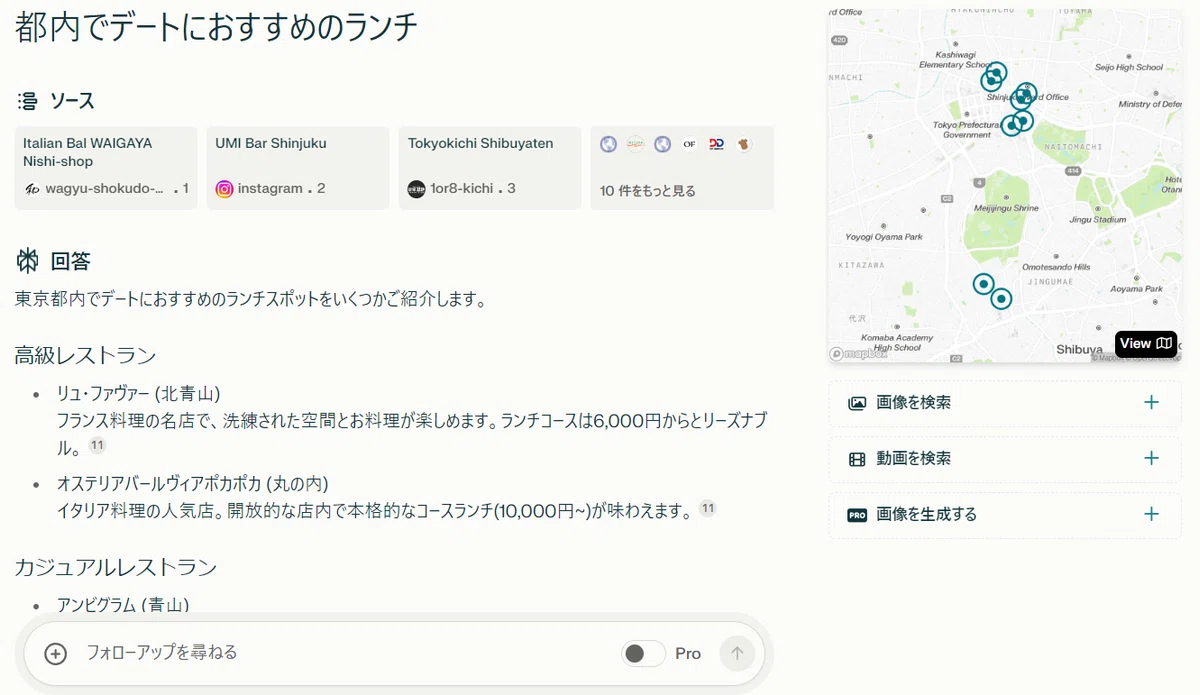Open the Tokyokichi Shibuyaten source card
Image resolution: width=1200 pixels, height=695 pixels.
click(490, 168)
